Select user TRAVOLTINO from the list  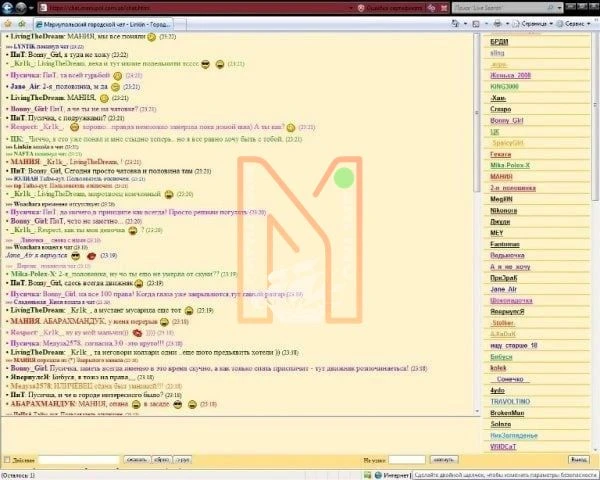pyautogui.click(x=512, y=400)
